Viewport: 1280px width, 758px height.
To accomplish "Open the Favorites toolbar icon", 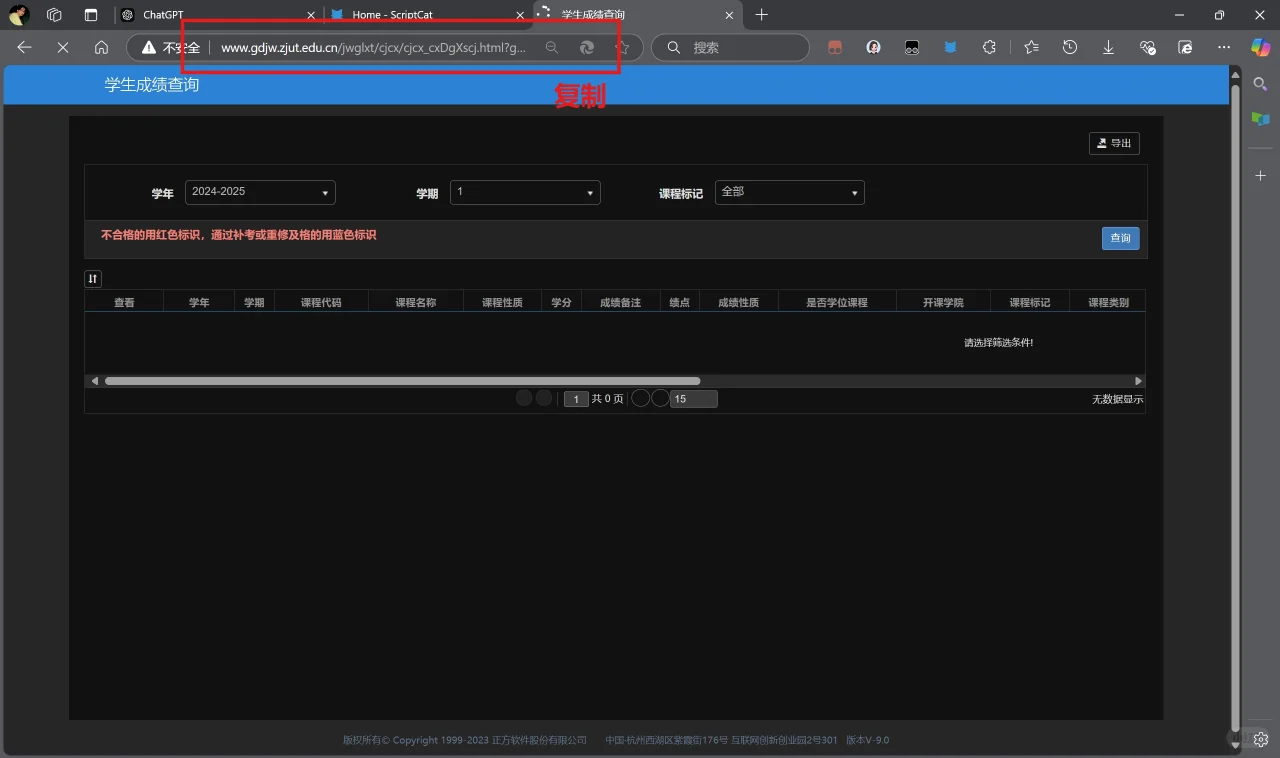I will click(x=1032, y=47).
